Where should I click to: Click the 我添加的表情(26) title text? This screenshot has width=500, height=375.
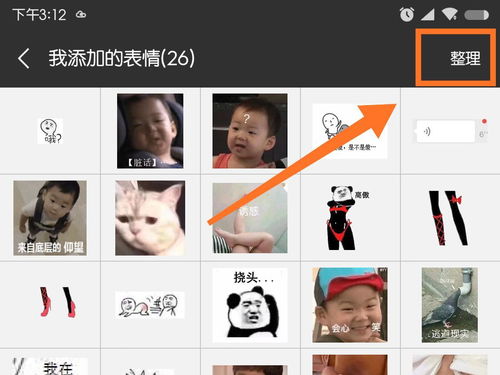click(122, 59)
